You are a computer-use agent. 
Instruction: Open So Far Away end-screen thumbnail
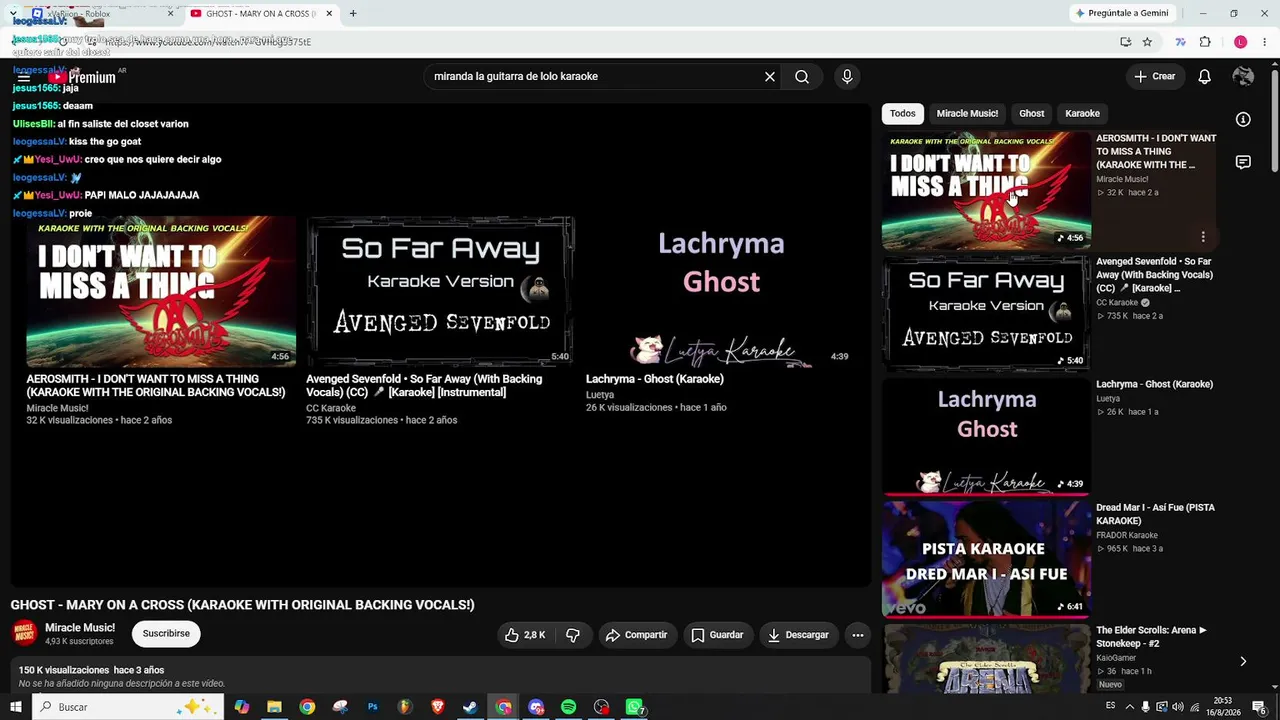click(x=440, y=292)
